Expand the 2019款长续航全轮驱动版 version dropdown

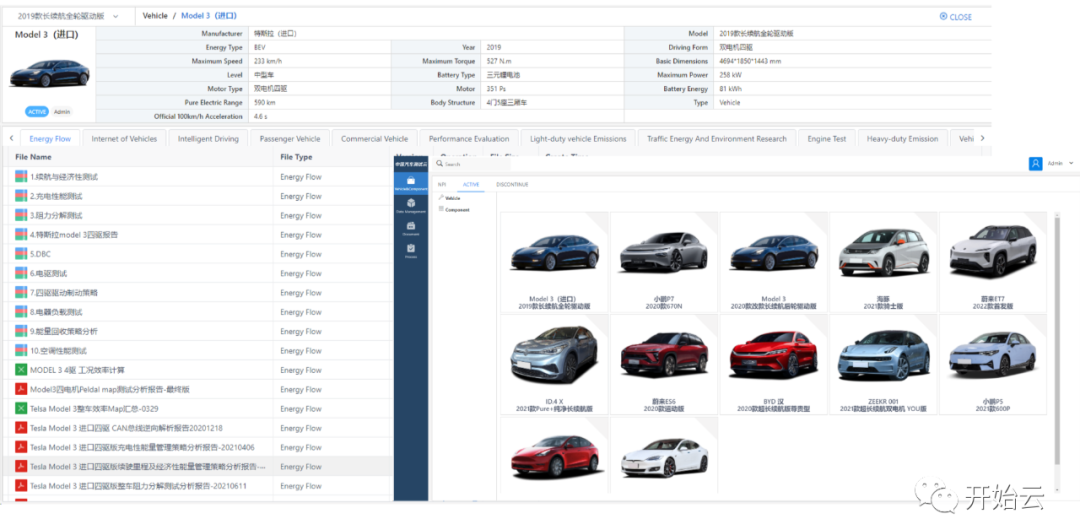(x=114, y=16)
